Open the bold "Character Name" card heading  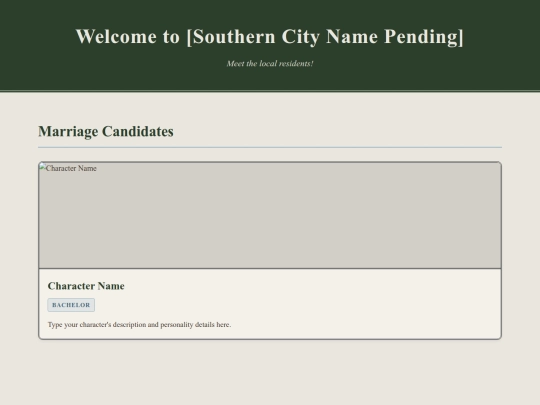tap(86, 286)
